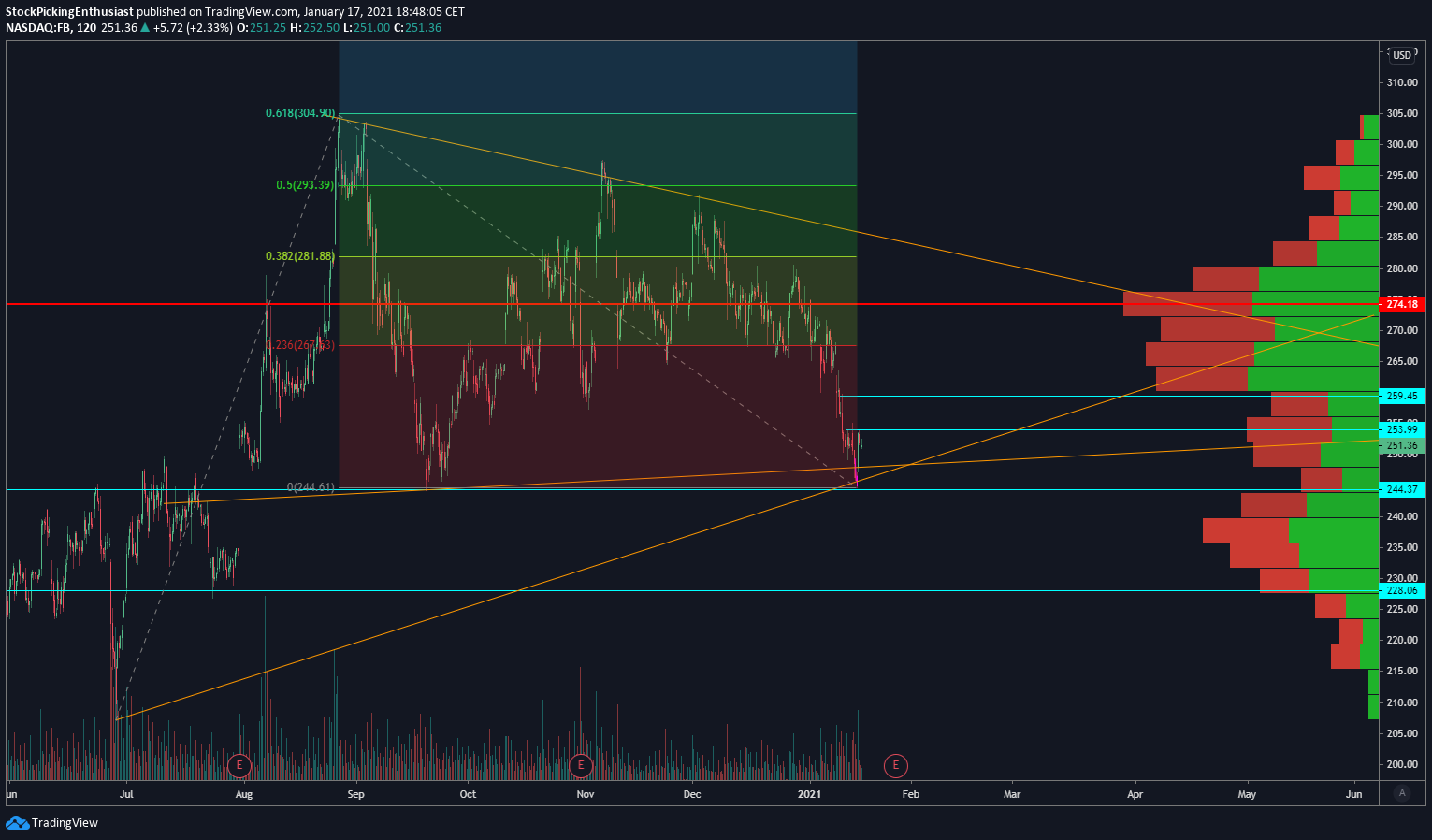Image resolution: width=1432 pixels, height=840 pixels.
Task: Select the red 274.18 price label
Action: point(1402,304)
